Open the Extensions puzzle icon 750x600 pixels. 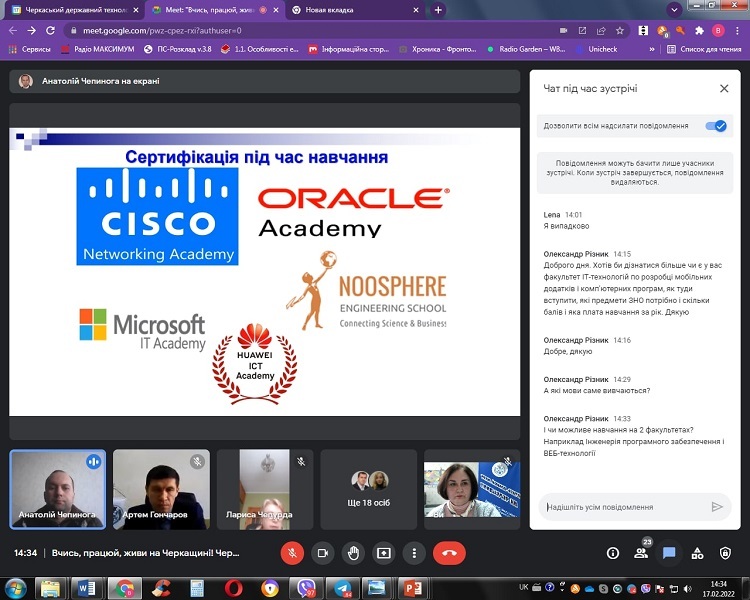point(699,31)
